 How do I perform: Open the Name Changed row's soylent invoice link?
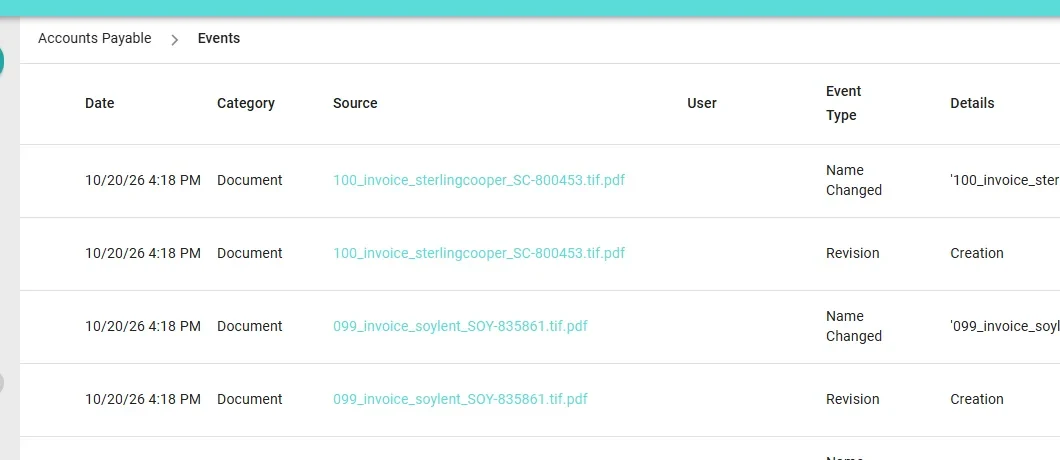point(460,326)
